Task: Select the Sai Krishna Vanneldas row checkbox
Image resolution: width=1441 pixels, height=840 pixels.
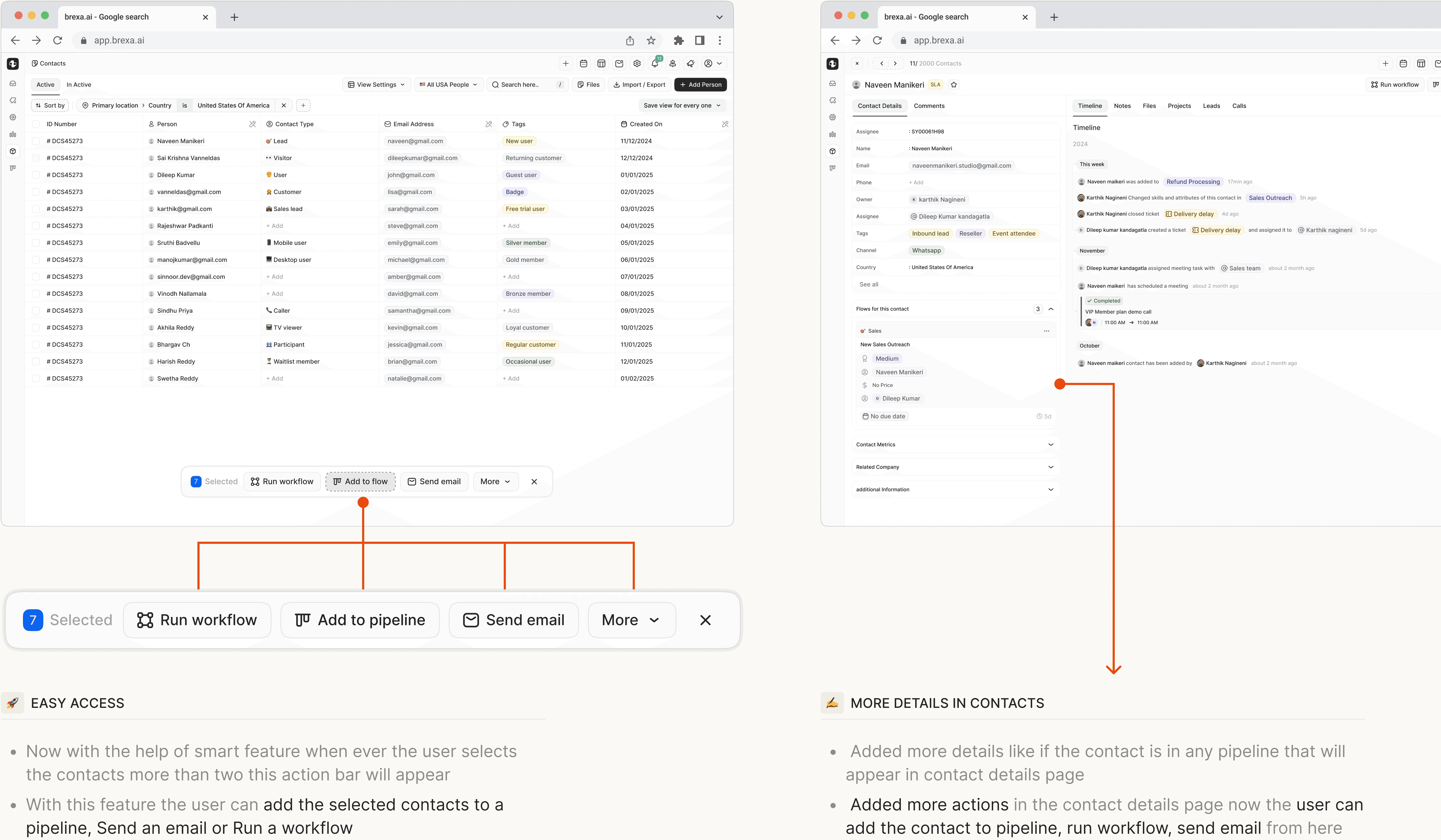Action: click(x=35, y=158)
